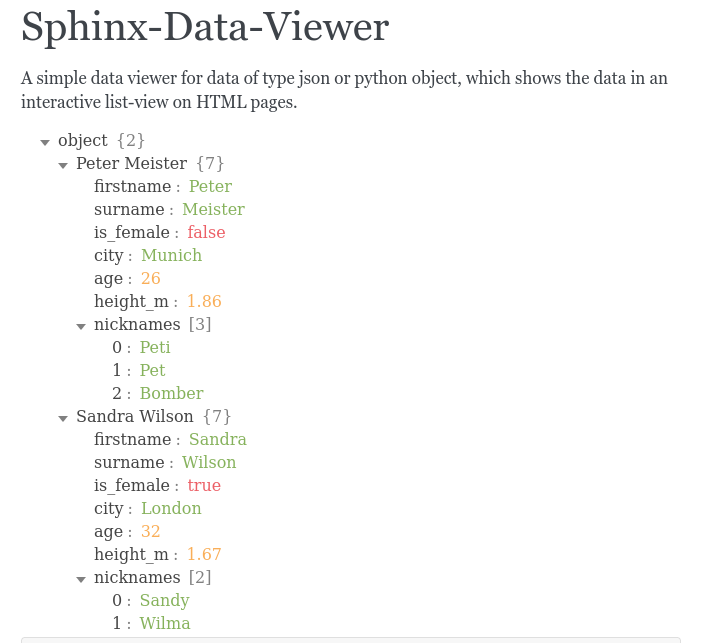Screen dimensions: 710x643
Task: Click the city value London
Action: click(171, 508)
